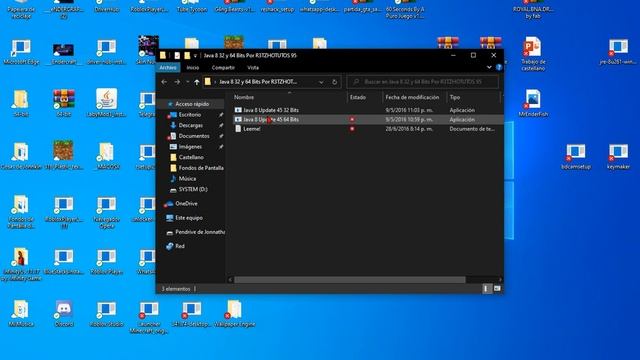Open Descargas in the navigation pane
Screen dimensions: 640x360
(191, 125)
